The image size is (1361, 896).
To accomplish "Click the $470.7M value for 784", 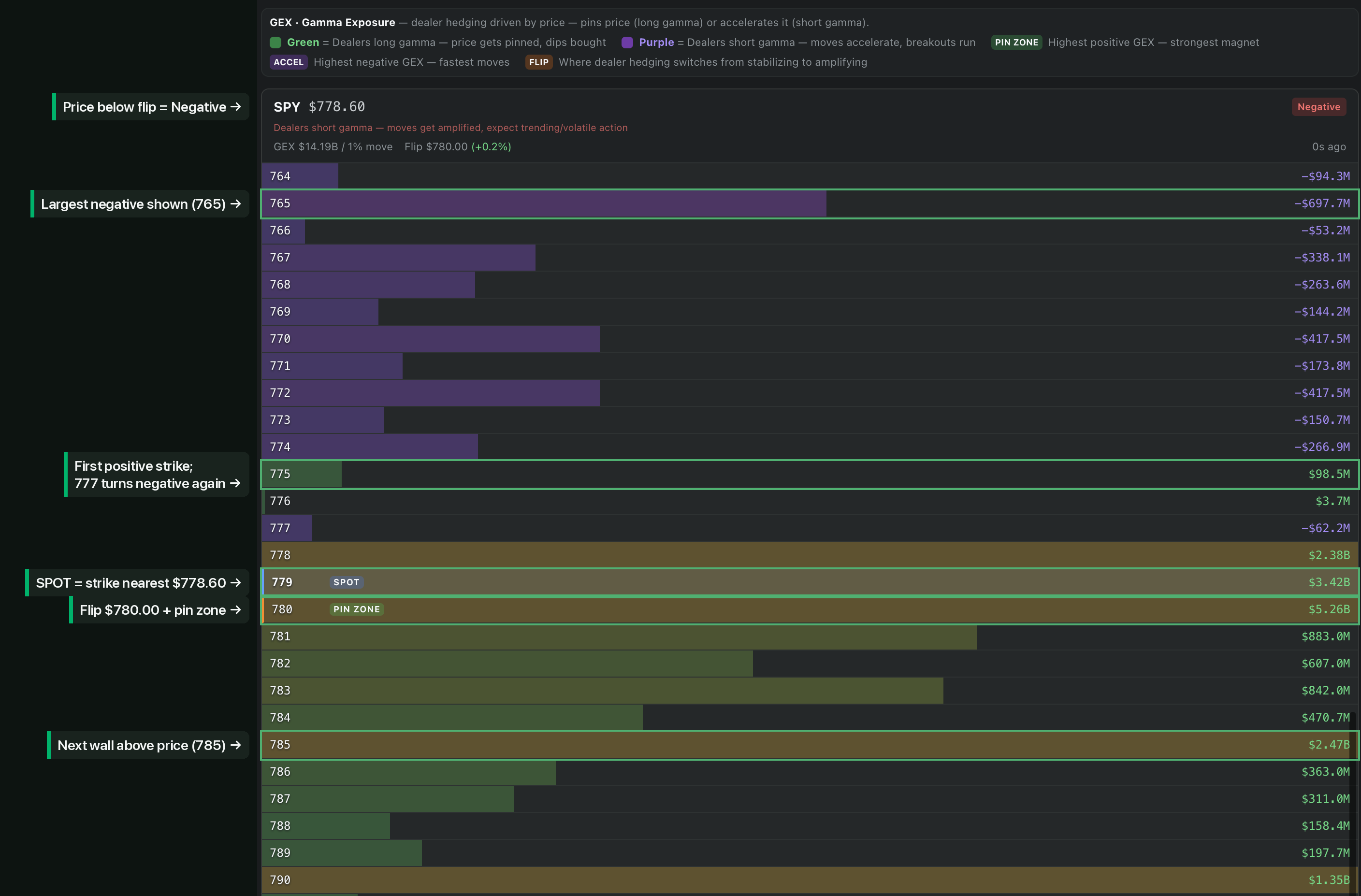I will pyautogui.click(x=1325, y=718).
